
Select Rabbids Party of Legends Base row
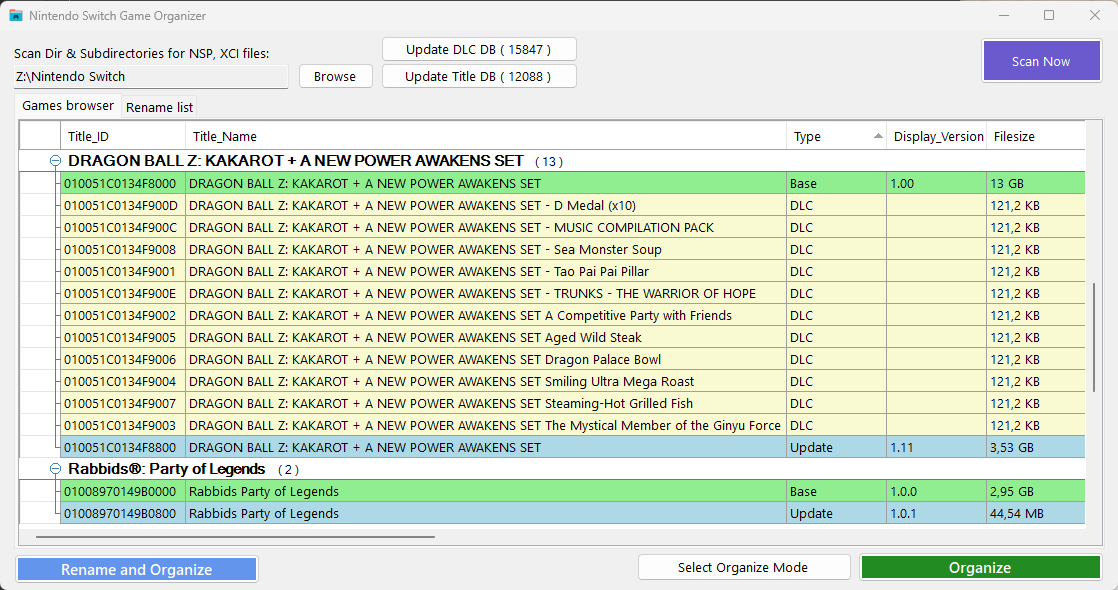click(x=573, y=492)
